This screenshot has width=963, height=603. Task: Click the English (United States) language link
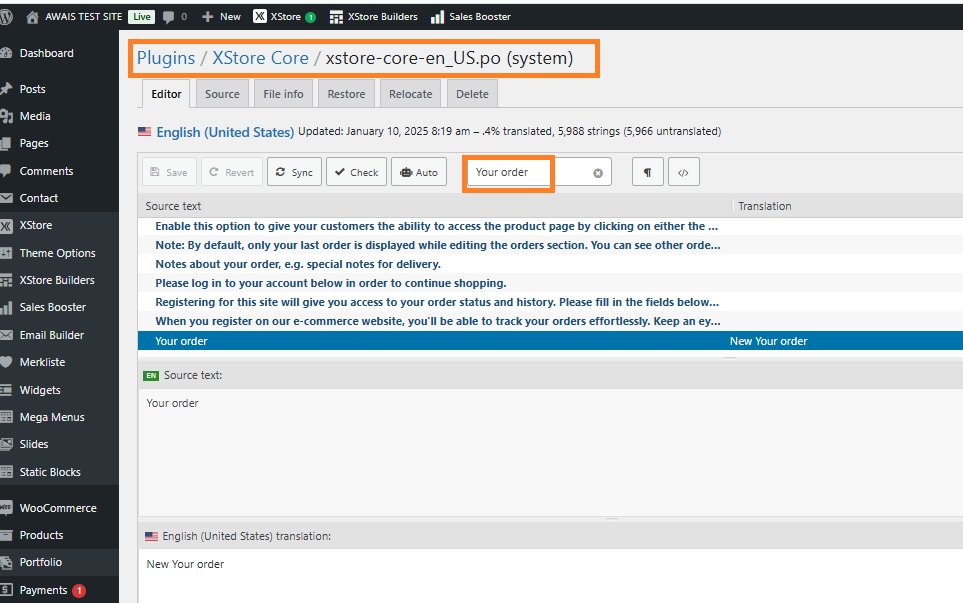(225, 132)
